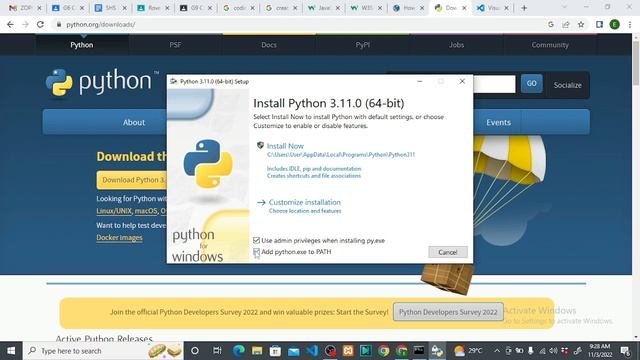Click the taskbar search box

103,351
